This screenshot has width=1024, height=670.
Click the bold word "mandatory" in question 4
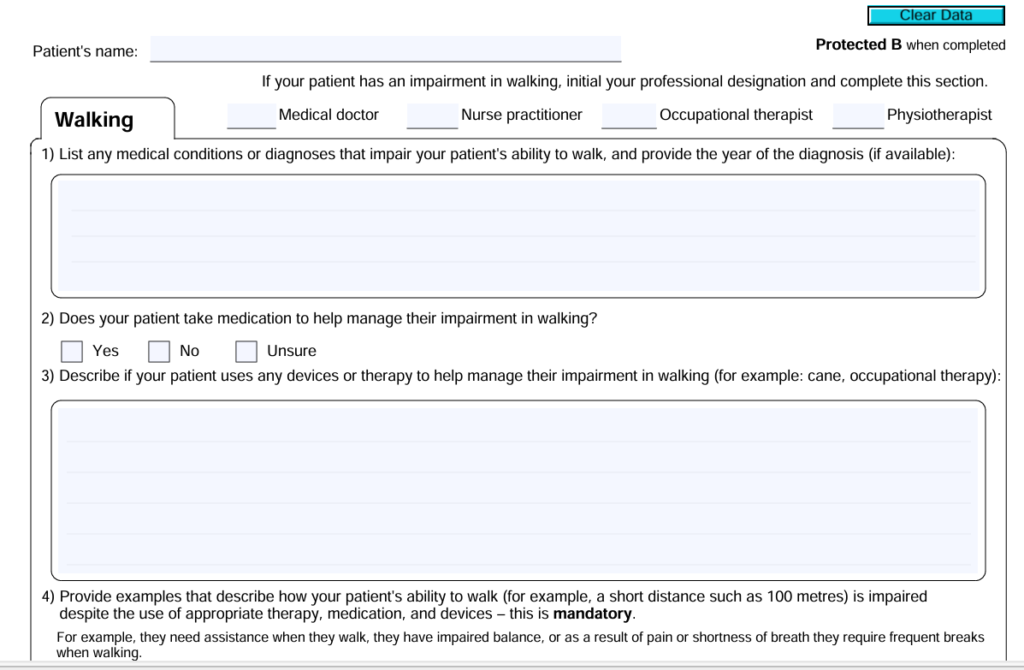[x=593, y=613]
